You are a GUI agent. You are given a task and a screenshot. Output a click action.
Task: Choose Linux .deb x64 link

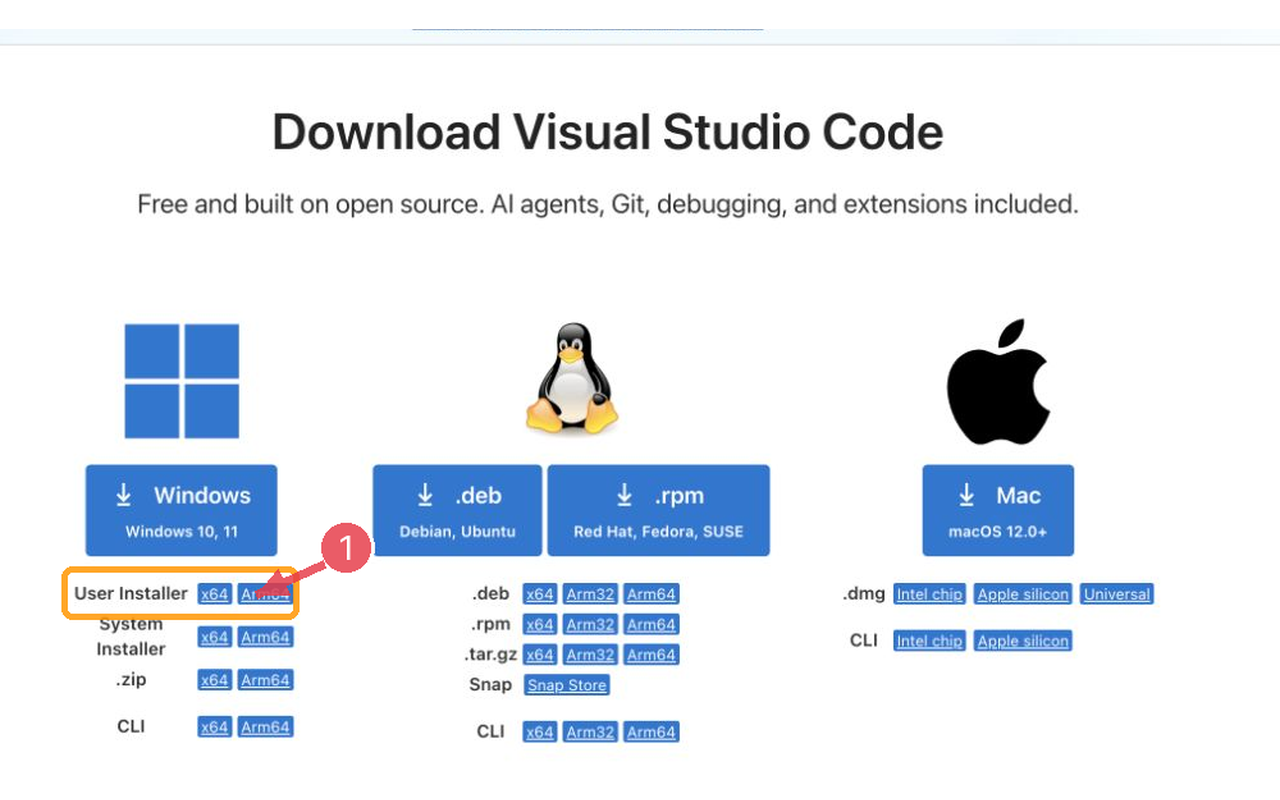[x=540, y=594]
